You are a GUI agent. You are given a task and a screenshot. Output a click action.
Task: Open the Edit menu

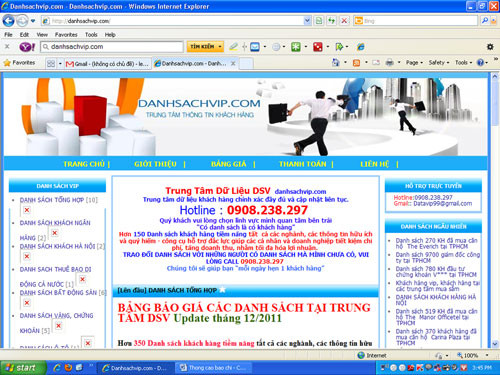pos(24,35)
